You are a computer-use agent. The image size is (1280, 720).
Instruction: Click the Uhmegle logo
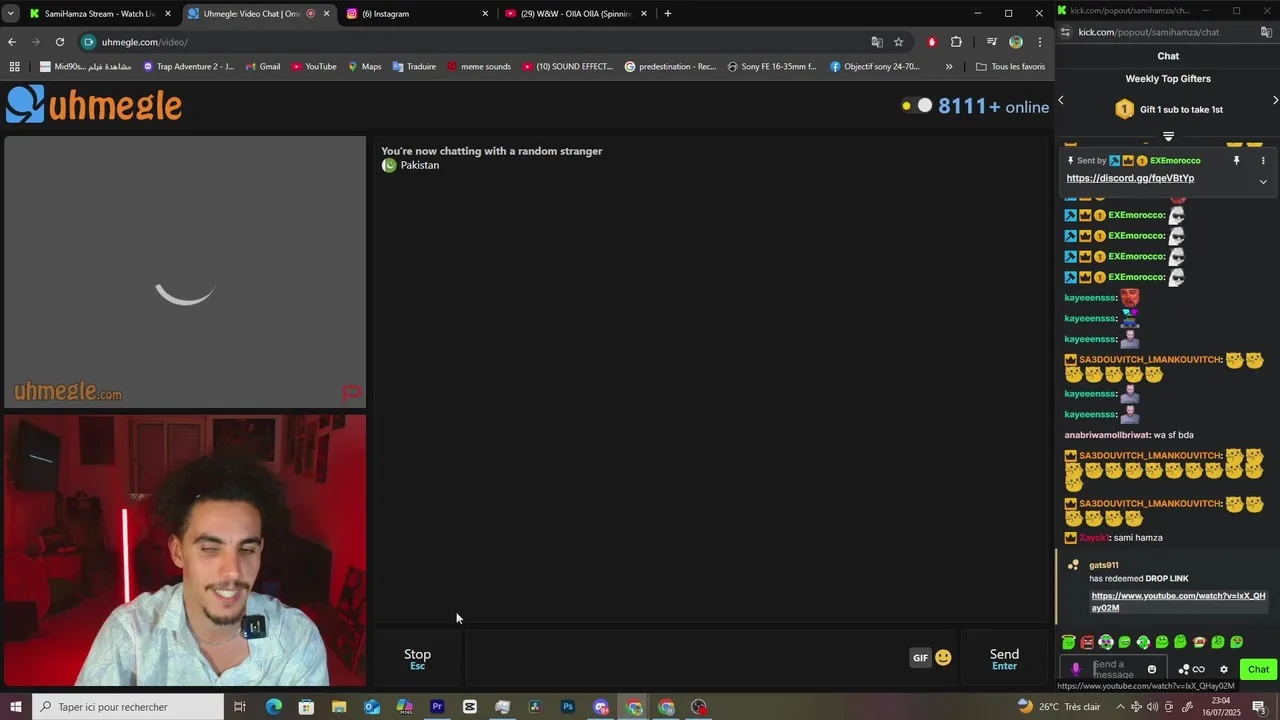(94, 104)
